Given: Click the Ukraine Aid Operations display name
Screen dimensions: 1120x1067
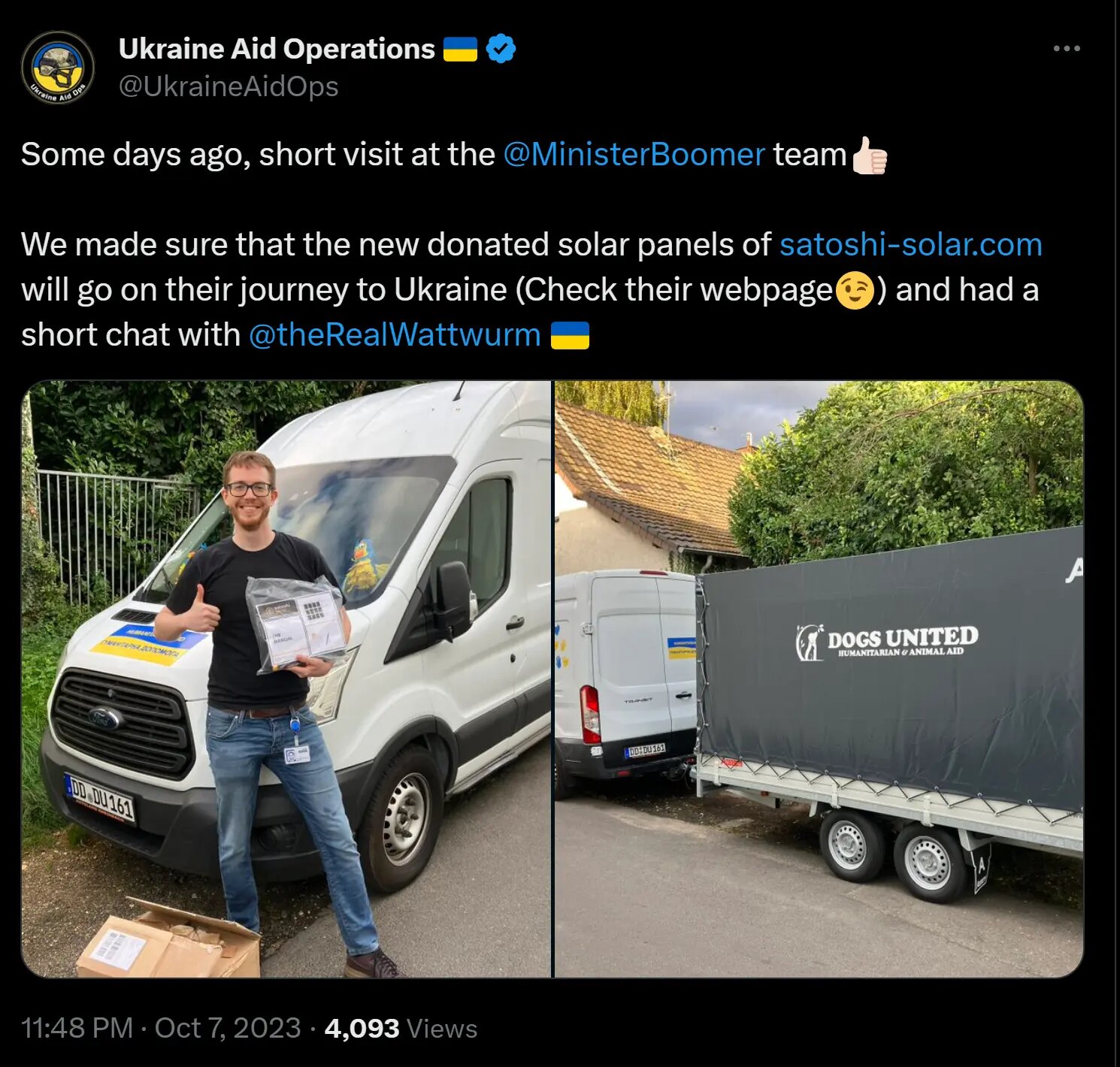Looking at the screenshot, I should pos(277,49).
